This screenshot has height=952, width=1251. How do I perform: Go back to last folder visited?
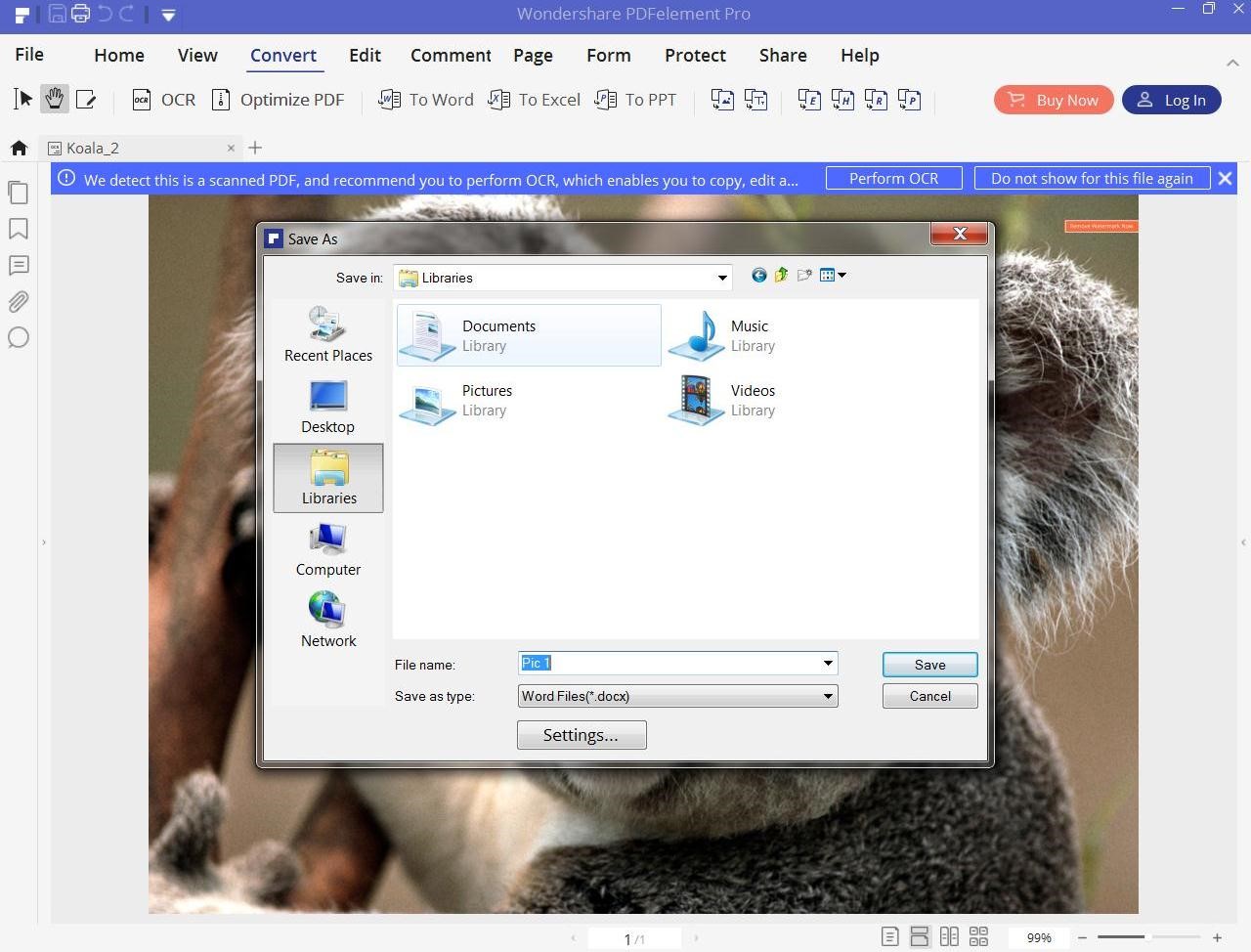click(758, 276)
